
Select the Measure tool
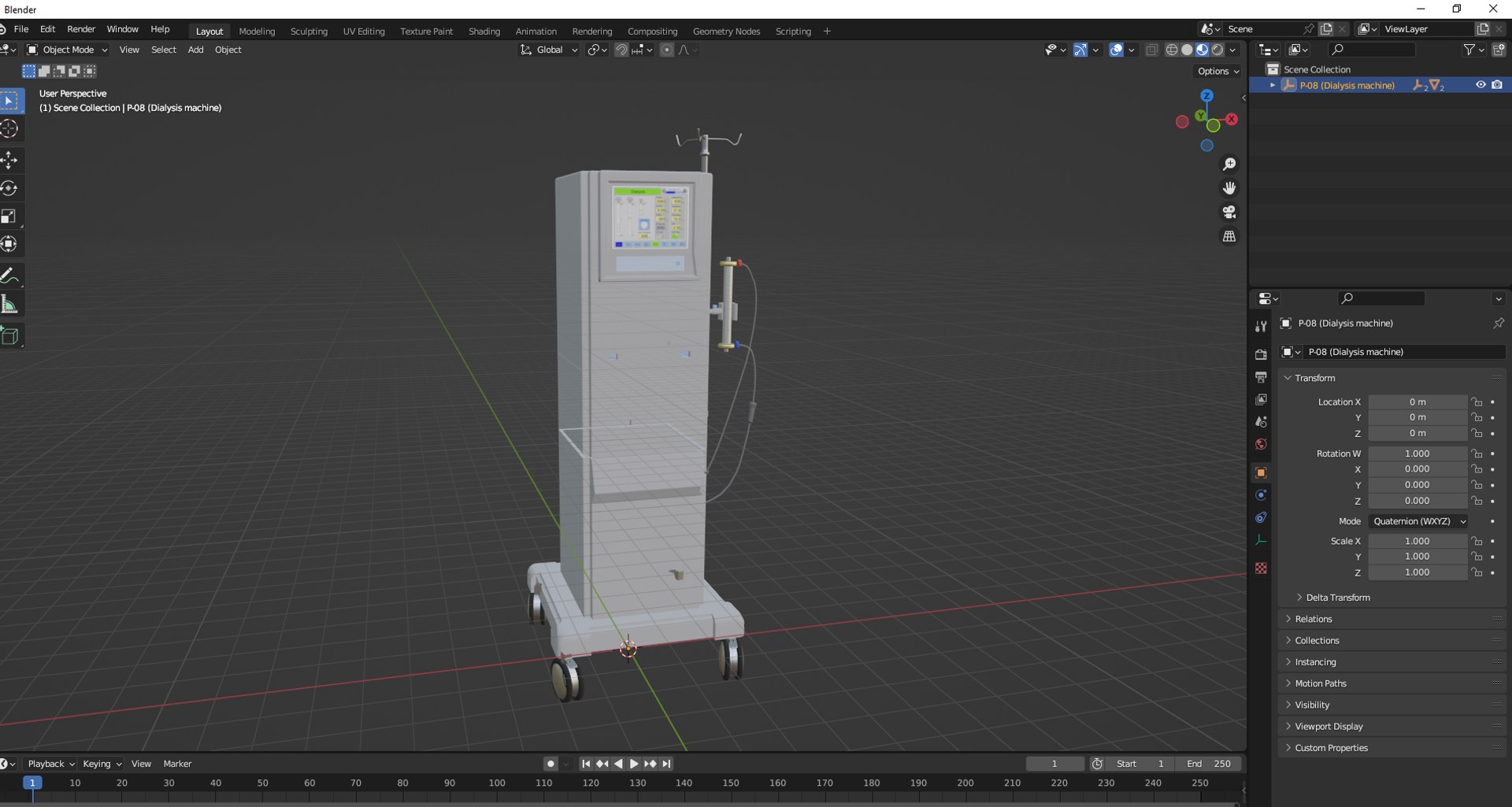click(9, 304)
